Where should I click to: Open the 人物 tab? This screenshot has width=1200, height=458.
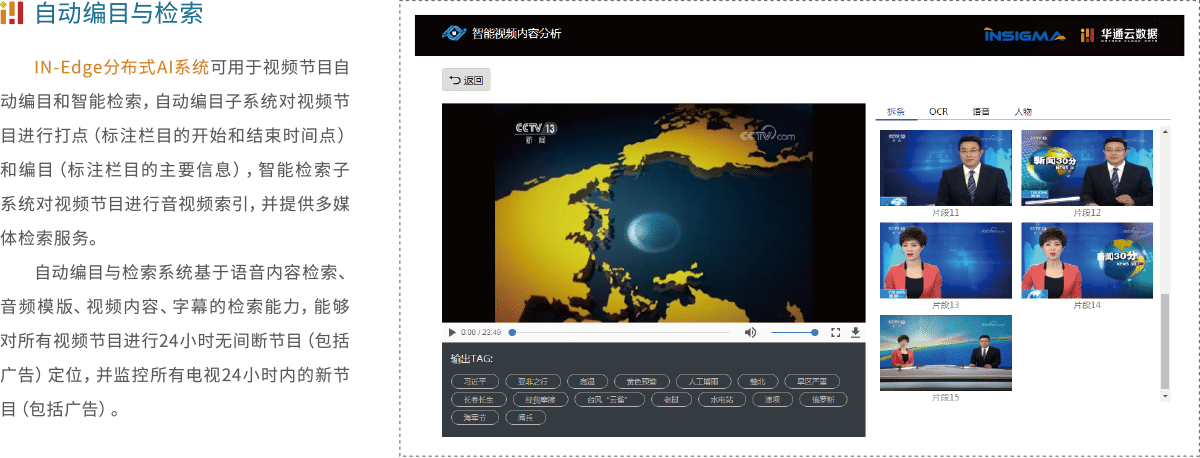click(1022, 111)
